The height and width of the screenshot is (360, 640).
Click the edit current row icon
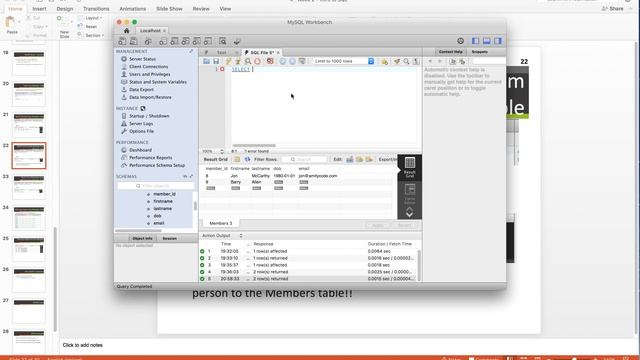click(x=350, y=159)
